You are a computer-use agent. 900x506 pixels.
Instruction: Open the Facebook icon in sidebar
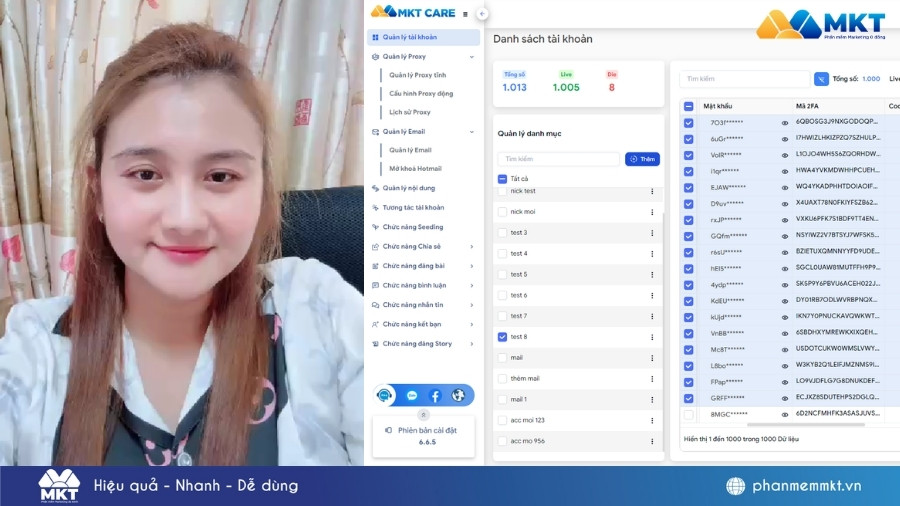[x=435, y=395]
